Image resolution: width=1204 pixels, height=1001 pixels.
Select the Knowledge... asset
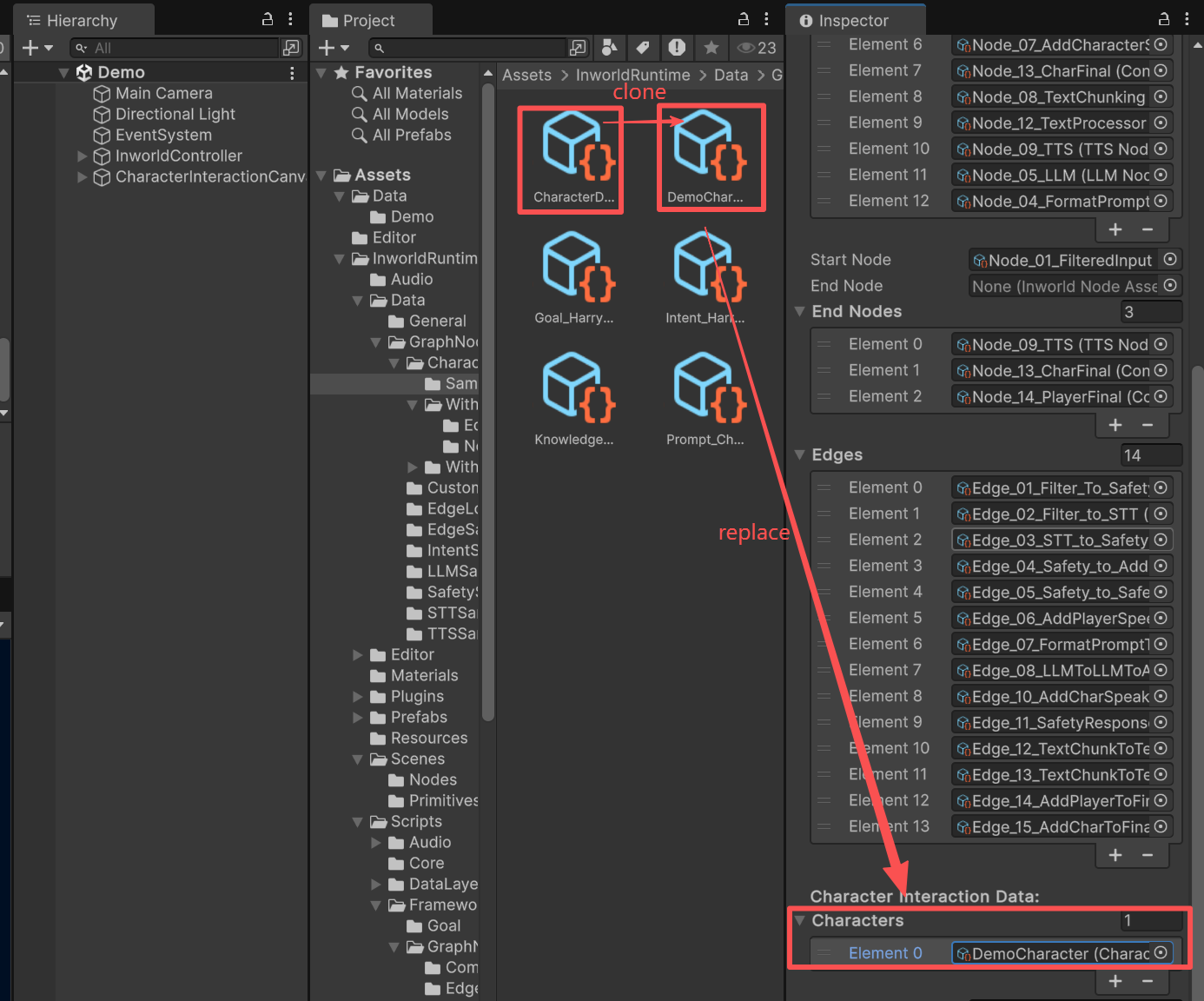573,400
